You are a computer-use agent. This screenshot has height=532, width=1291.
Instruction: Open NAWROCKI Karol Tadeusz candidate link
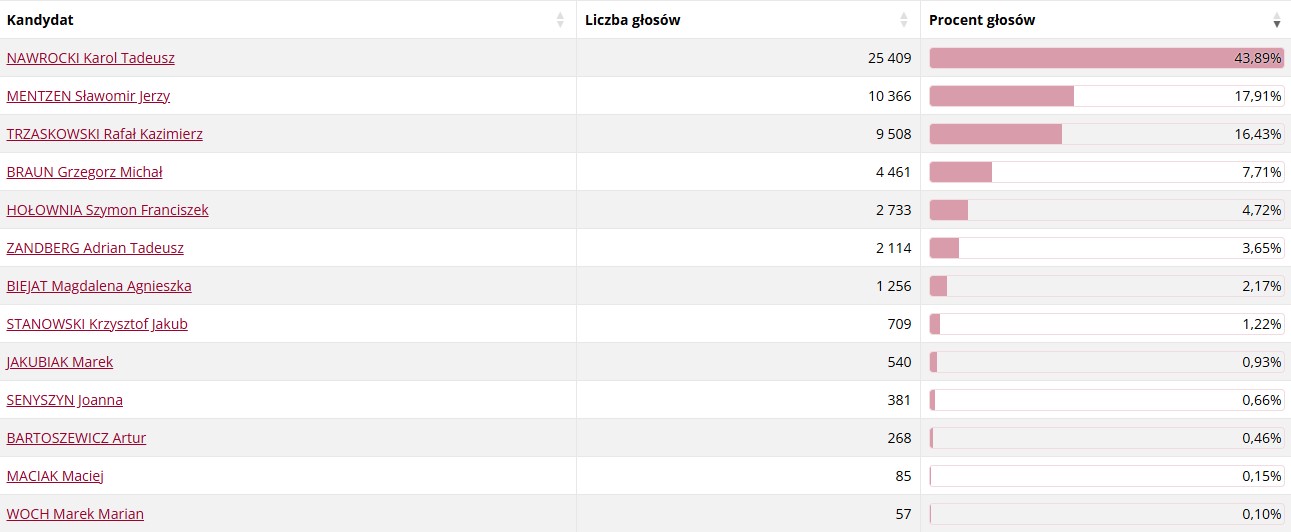(x=91, y=58)
